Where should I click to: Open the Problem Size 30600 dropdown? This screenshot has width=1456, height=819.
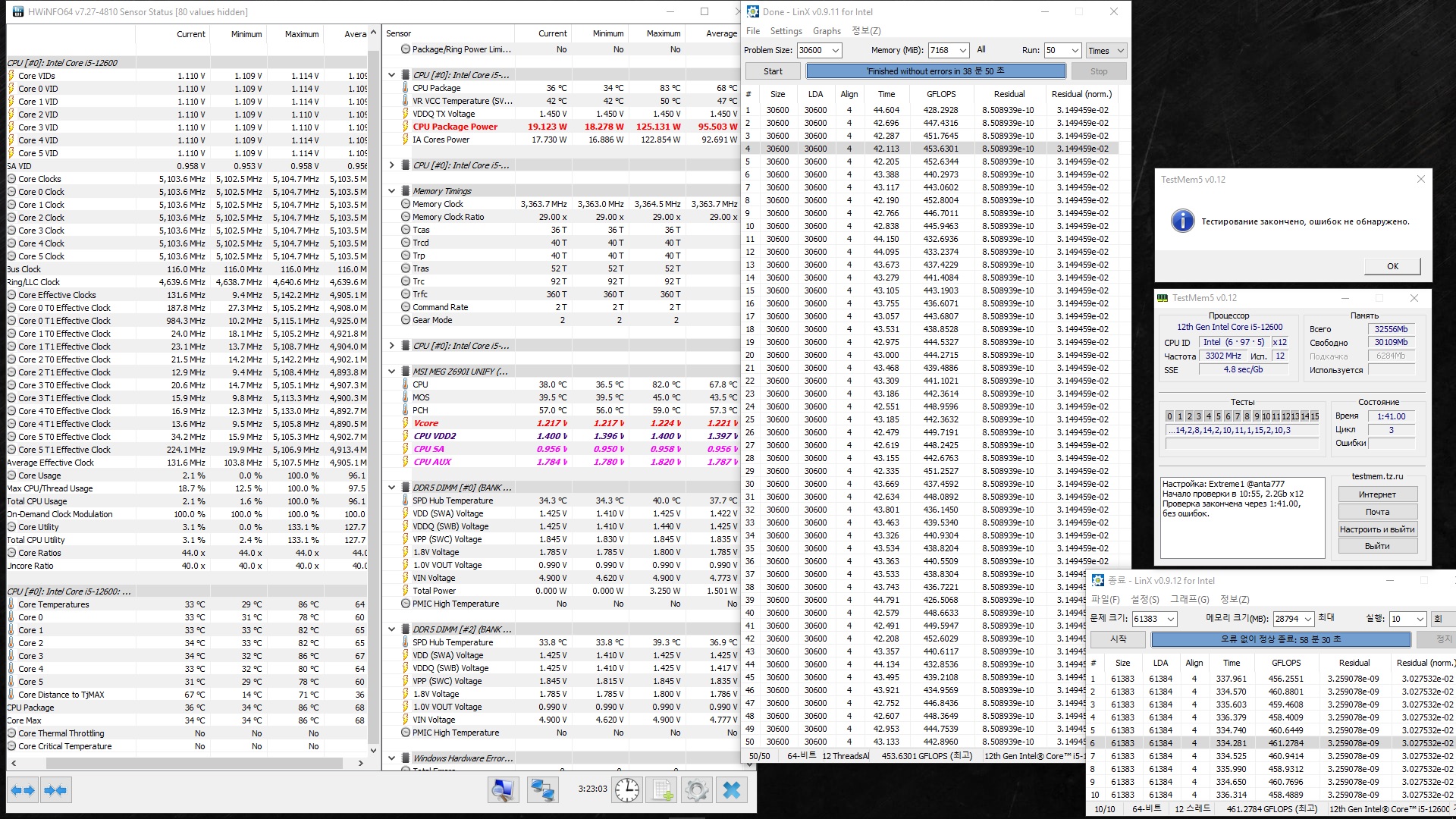835,51
